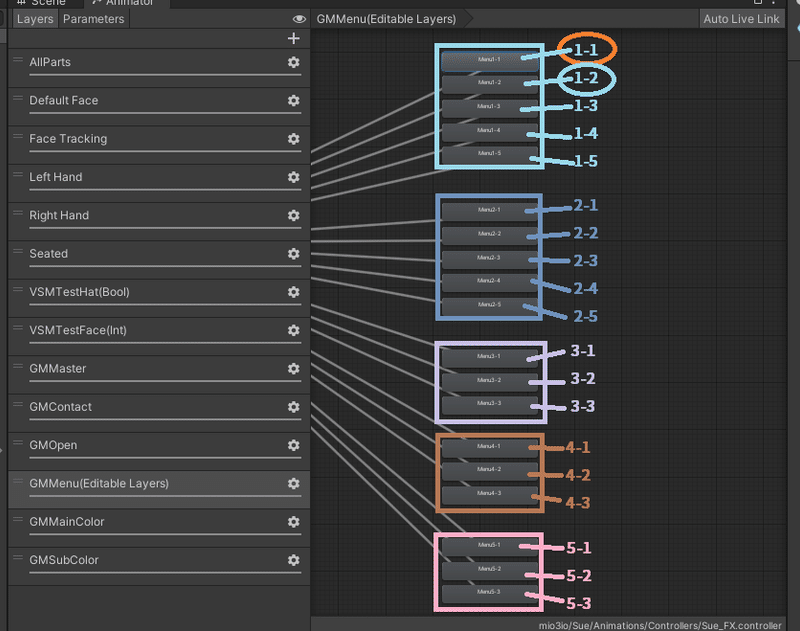Select the Menu2-4 state node
Viewport: 800px width, 631px height.
(490, 282)
